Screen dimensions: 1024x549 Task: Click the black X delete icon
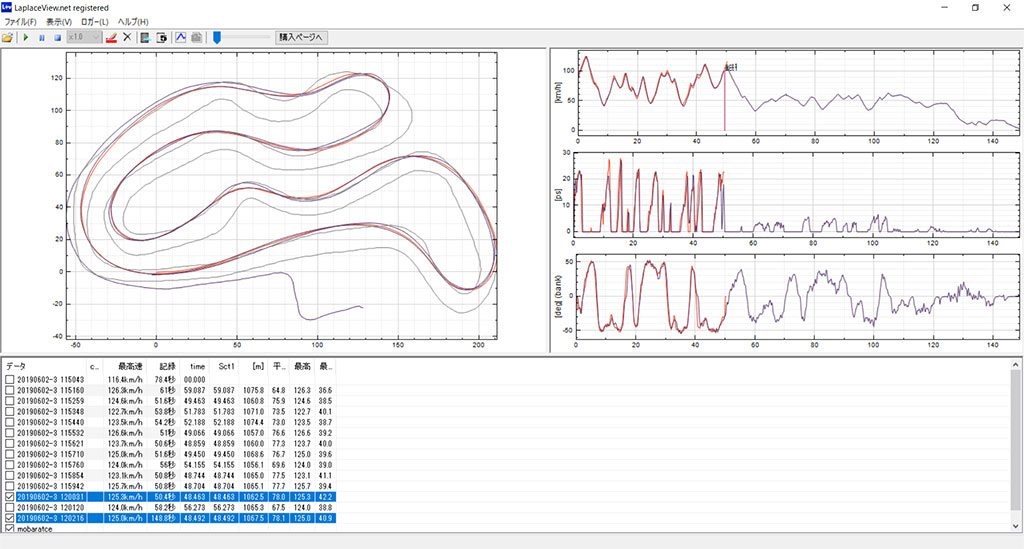127,37
